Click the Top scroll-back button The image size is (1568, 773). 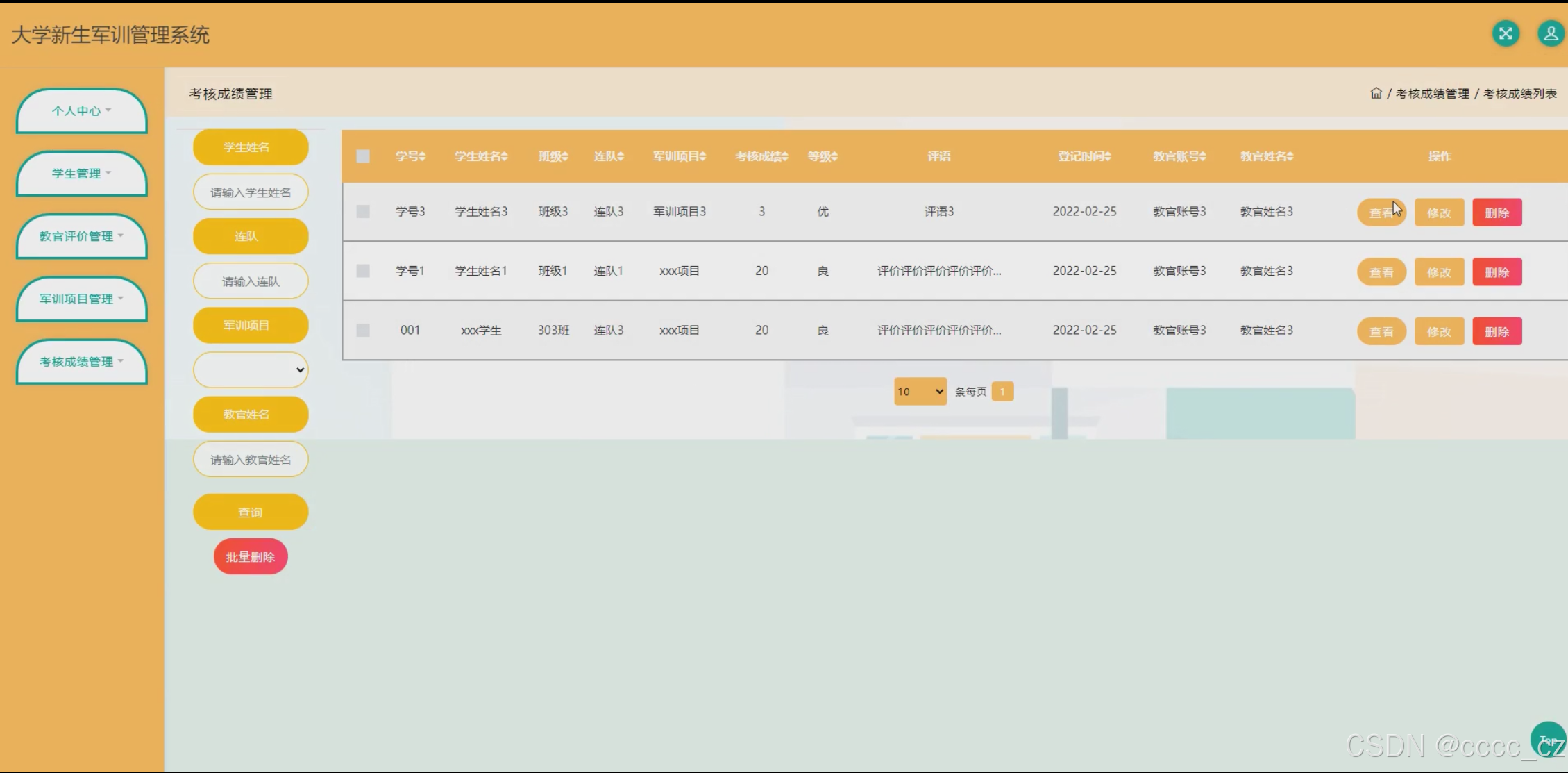click(1547, 740)
